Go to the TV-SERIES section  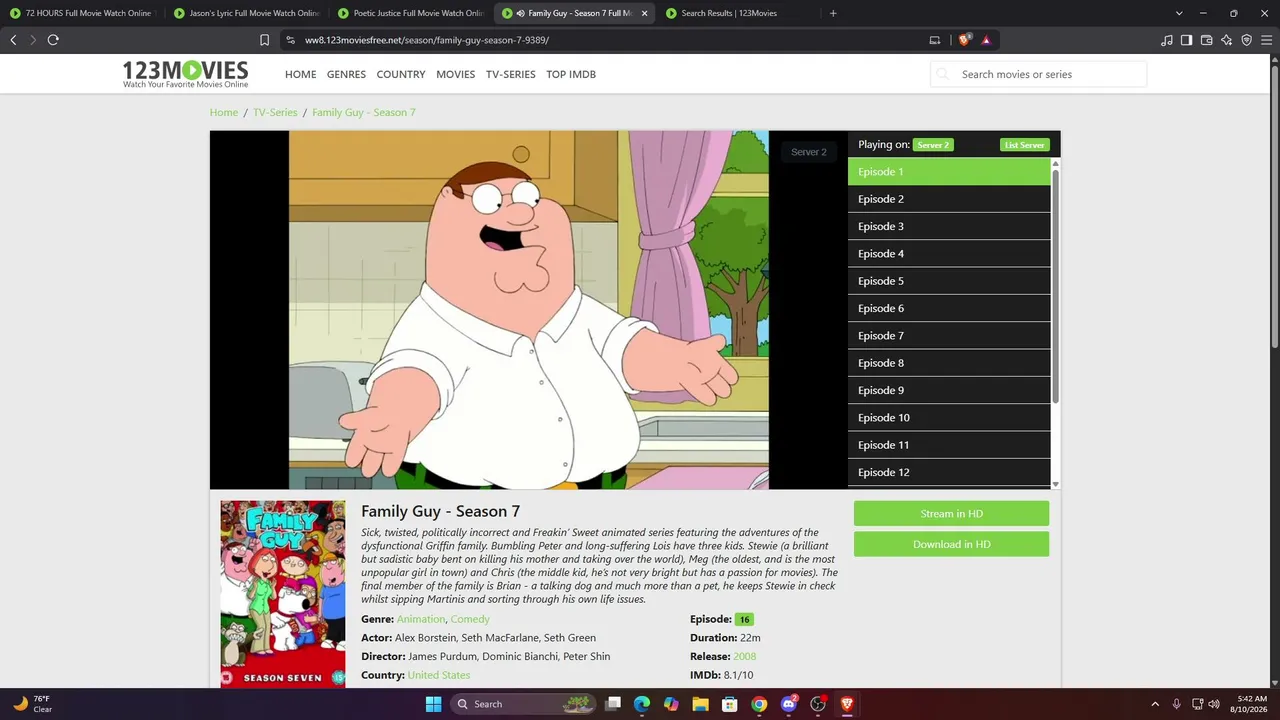click(510, 74)
